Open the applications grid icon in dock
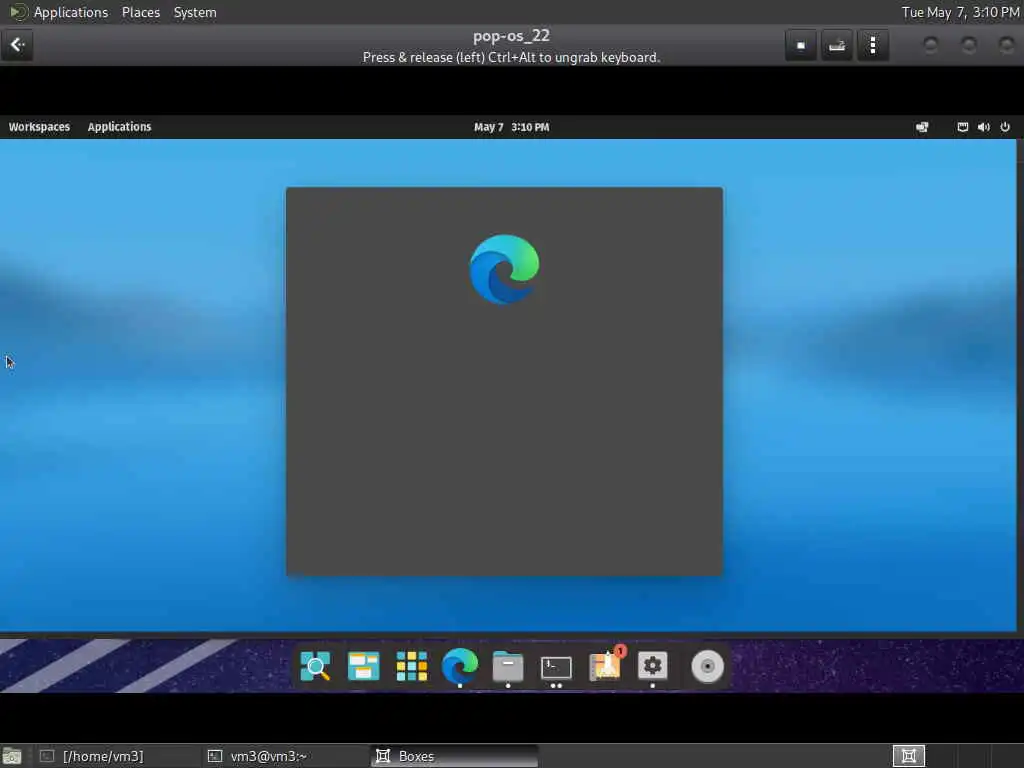 tap(411, 666)
